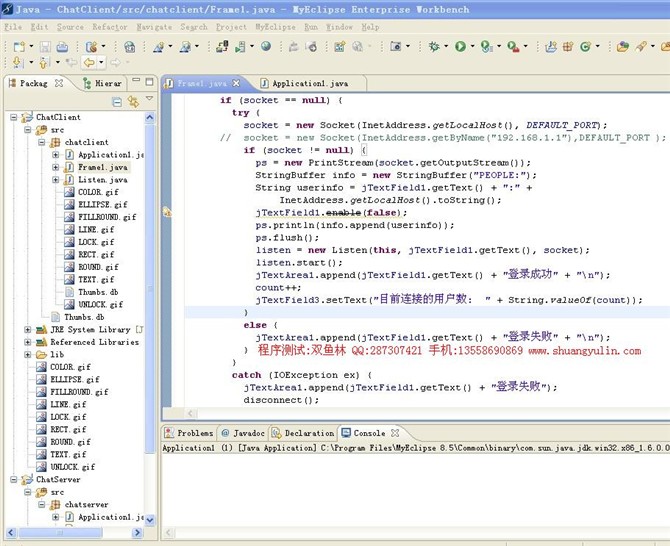Select Listen.java in Package Explorer

click(103, 179)
